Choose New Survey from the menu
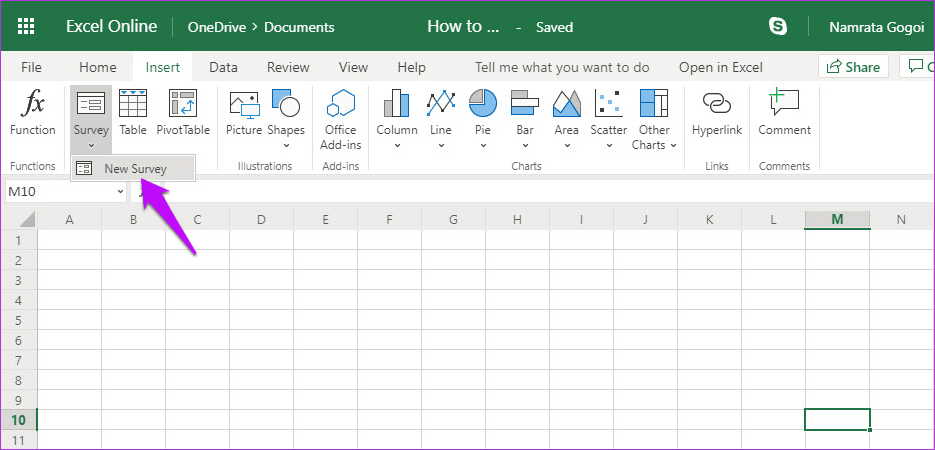The image size is (935, 450). click(134, 169)
